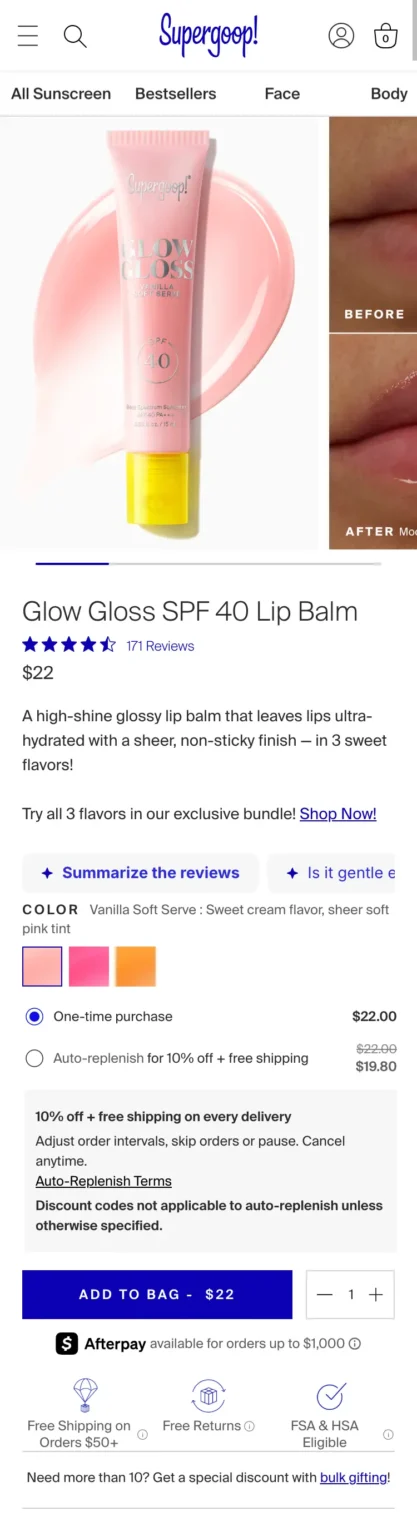
Task: Select One-time purchase option
Action: (35, 1016)
